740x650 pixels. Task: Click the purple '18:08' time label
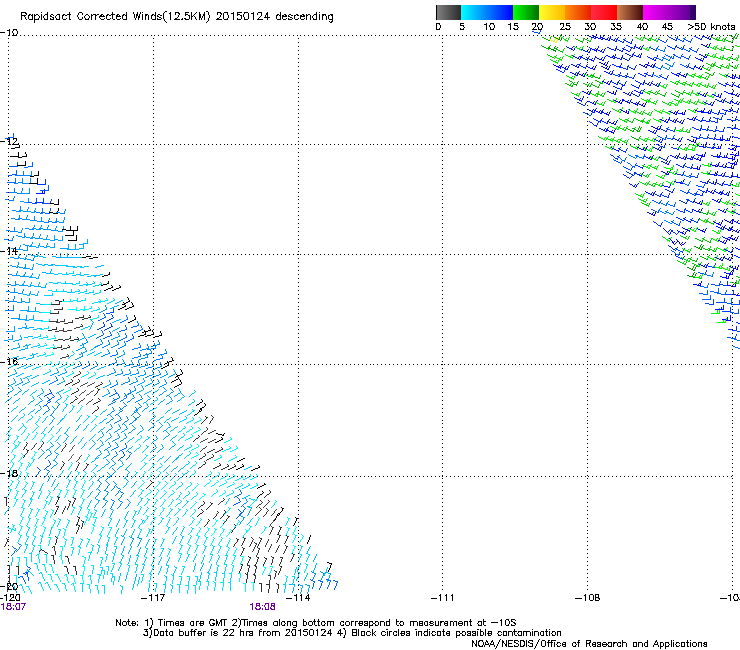[x=262, y=607]
